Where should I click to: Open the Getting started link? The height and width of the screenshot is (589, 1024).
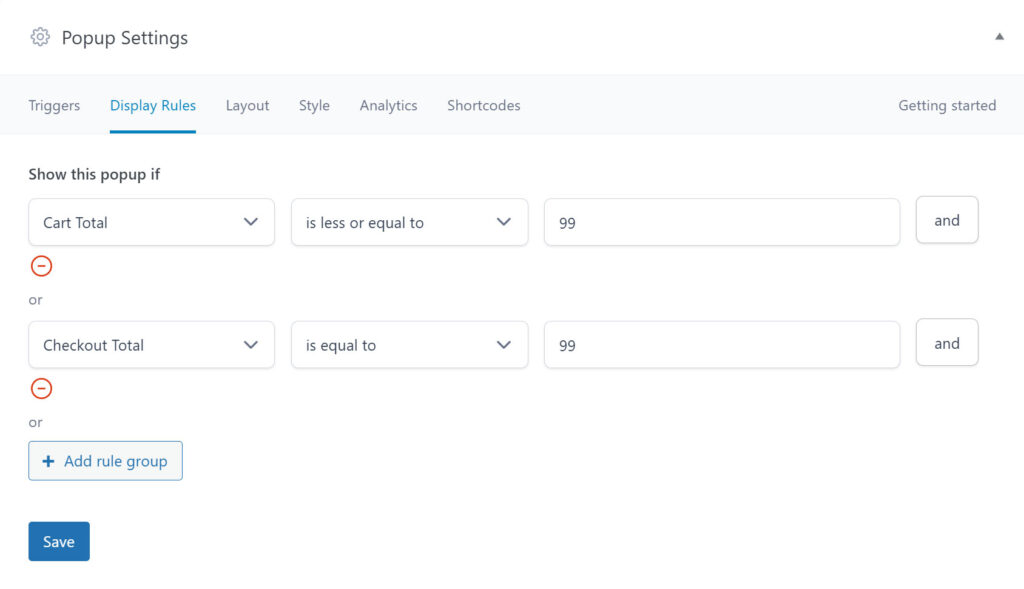946,105
